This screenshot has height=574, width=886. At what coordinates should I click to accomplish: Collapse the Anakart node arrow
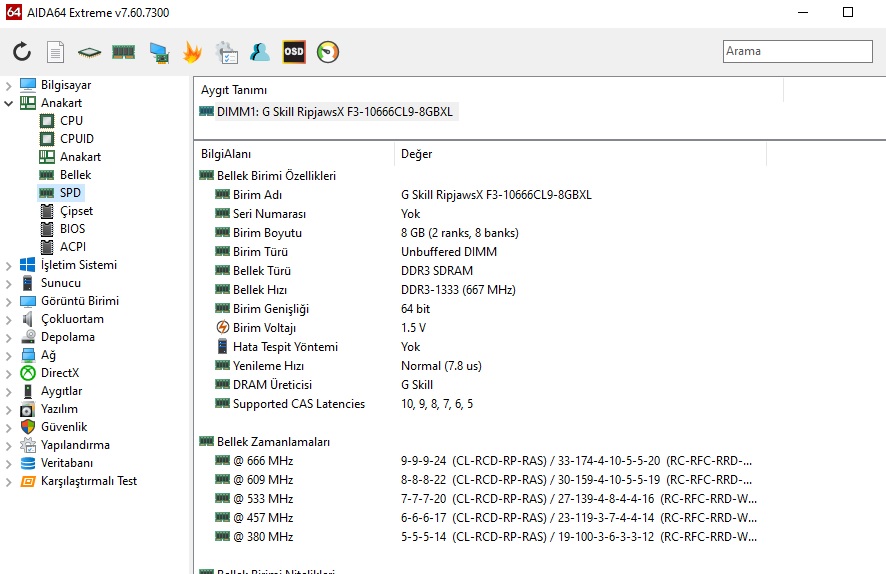(8, 103)
